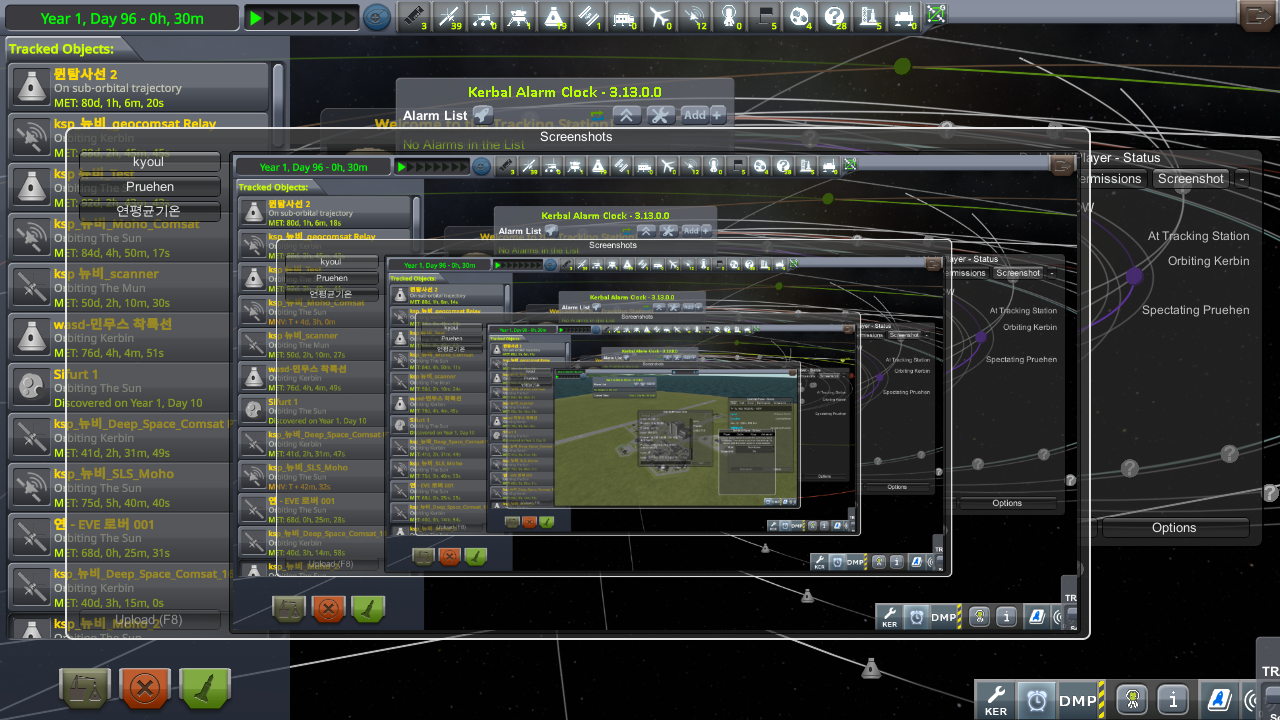Toggle the debris filter showing count 3
Viewport: 1280px width, 720px height.
(412, 17)
